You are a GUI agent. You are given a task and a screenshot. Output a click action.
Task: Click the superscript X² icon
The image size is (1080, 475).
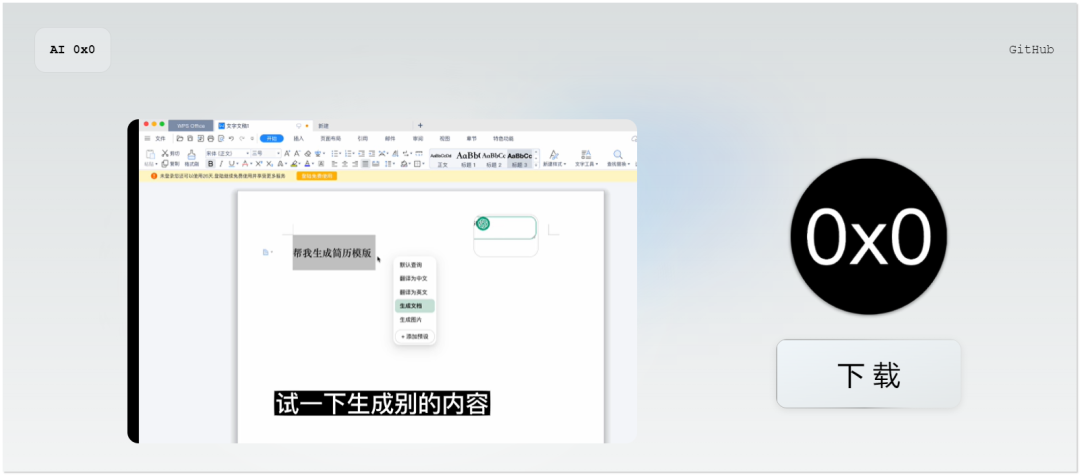(x=259, y=164)
